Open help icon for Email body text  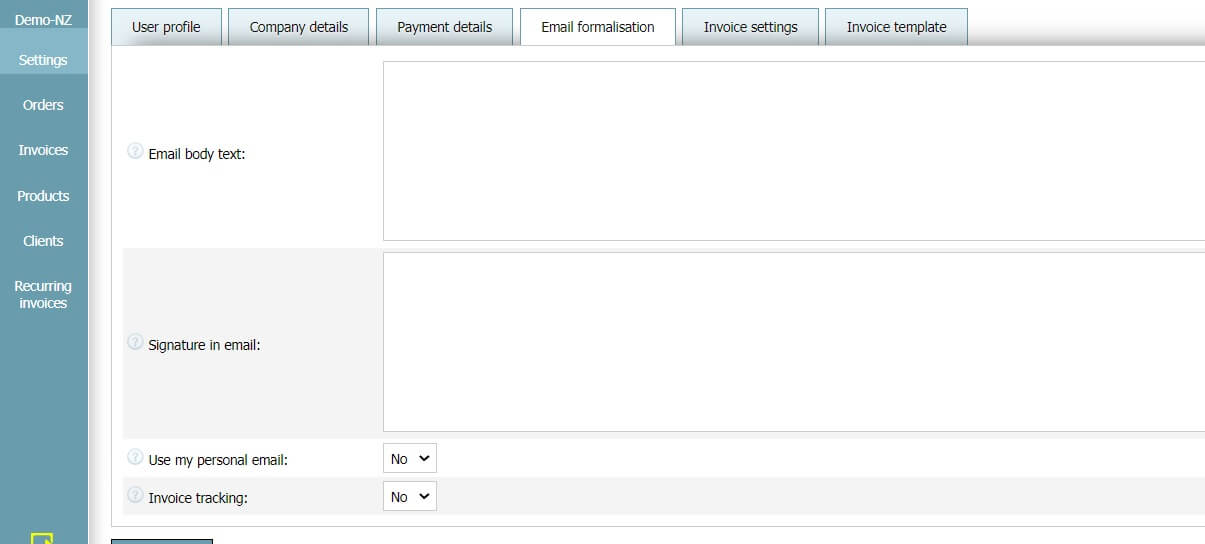(135, 152)
